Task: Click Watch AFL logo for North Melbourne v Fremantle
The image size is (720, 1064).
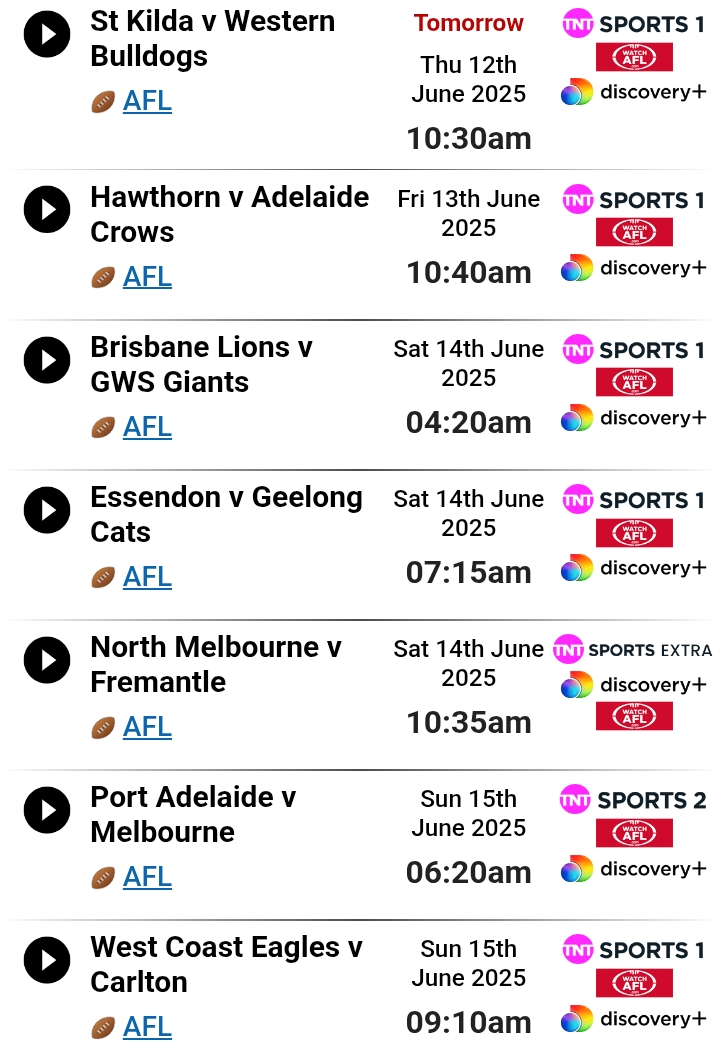Action: coord(634,716)
